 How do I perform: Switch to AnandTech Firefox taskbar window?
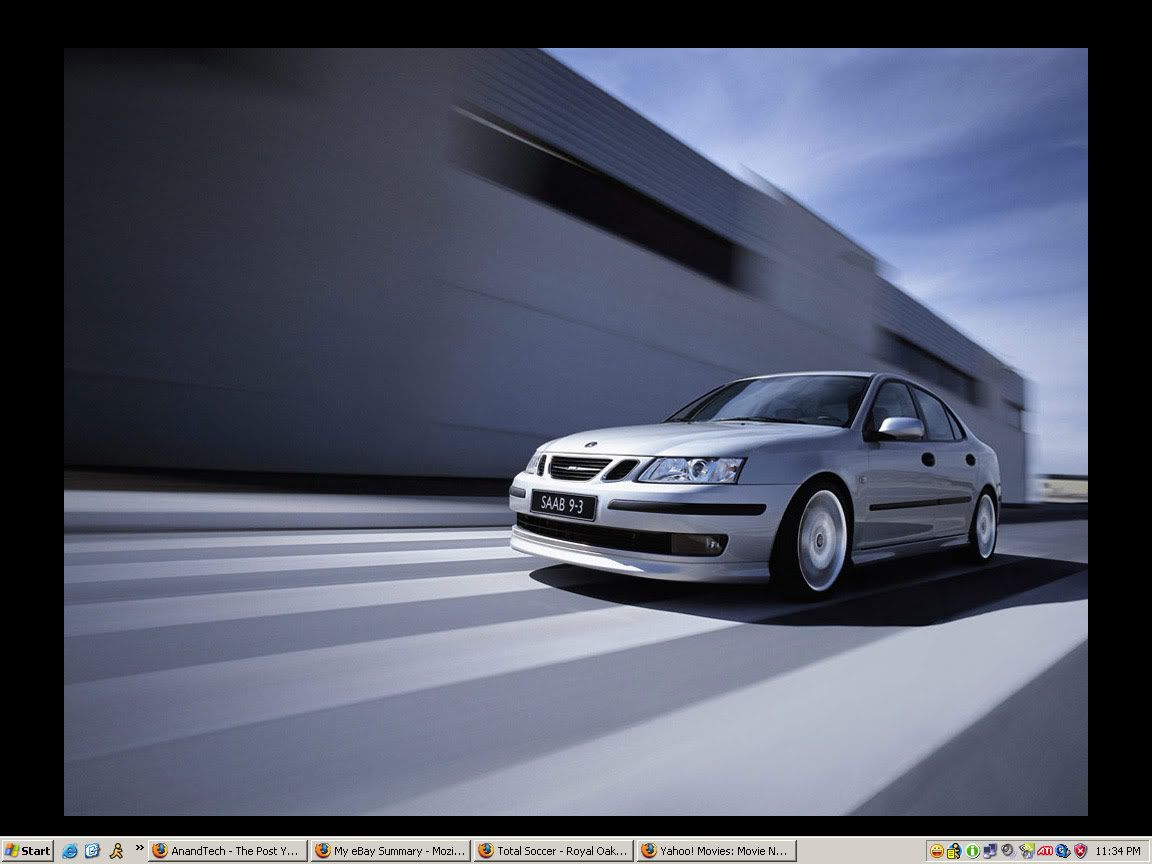pos(228,851)
